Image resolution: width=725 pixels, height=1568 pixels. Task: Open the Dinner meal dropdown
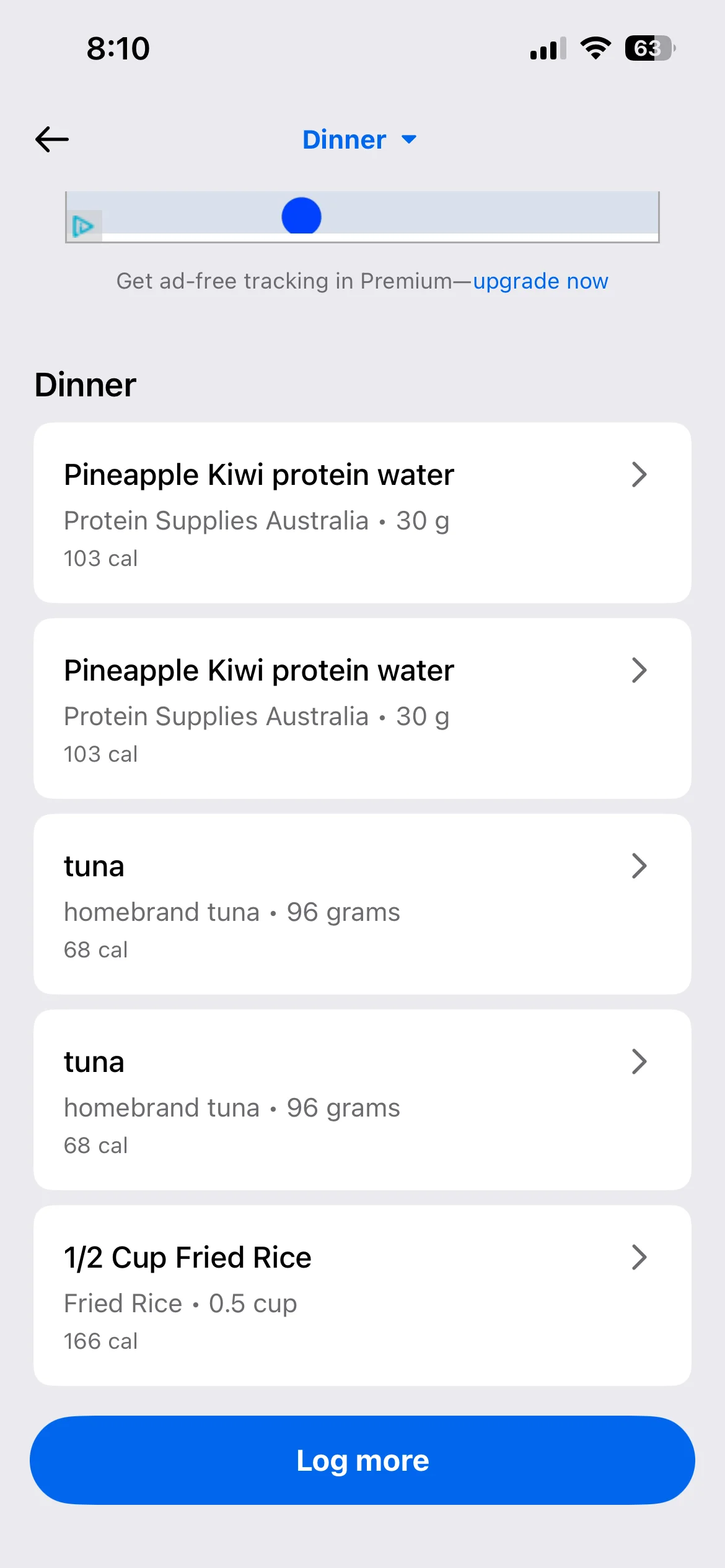pyautogui.click(x=359, y=139)
